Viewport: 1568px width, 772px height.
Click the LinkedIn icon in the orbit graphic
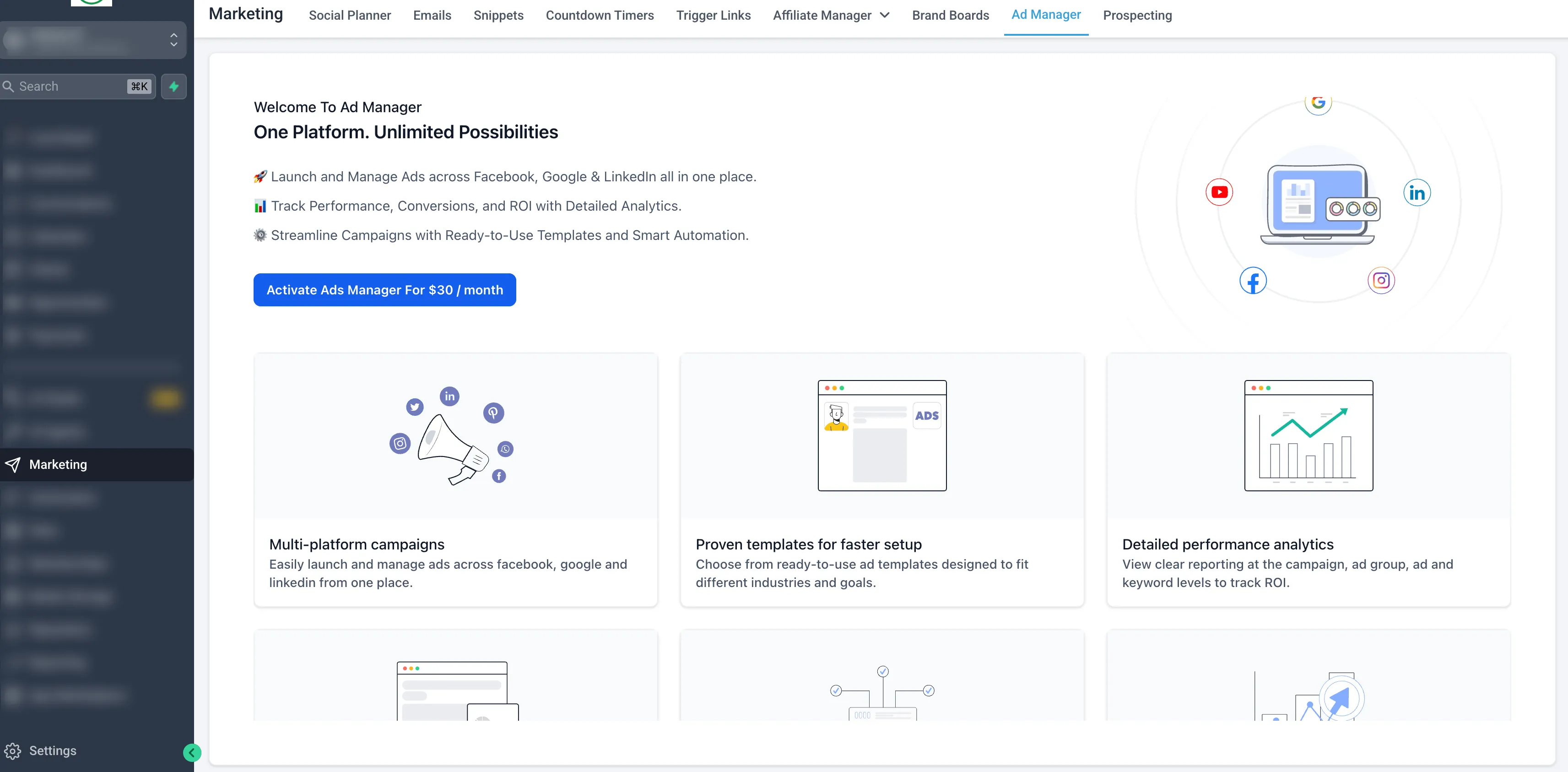pos(1417,193)
